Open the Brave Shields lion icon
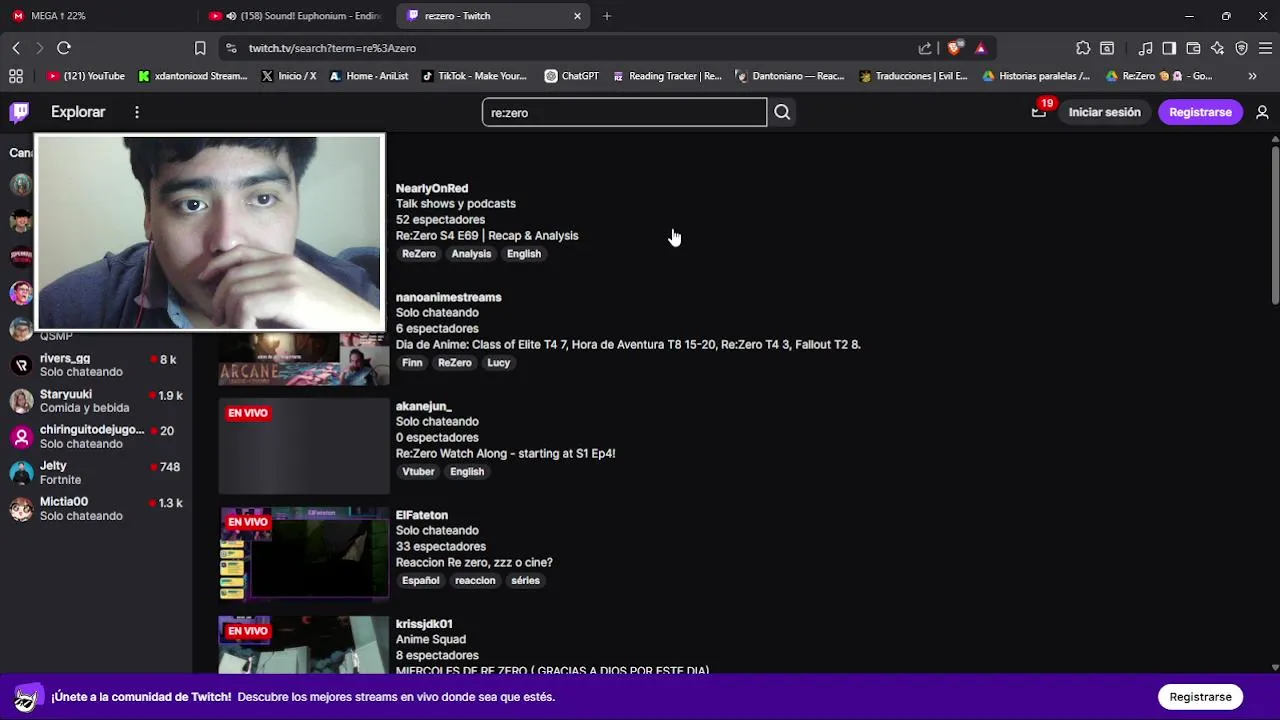 pos(954,48)
